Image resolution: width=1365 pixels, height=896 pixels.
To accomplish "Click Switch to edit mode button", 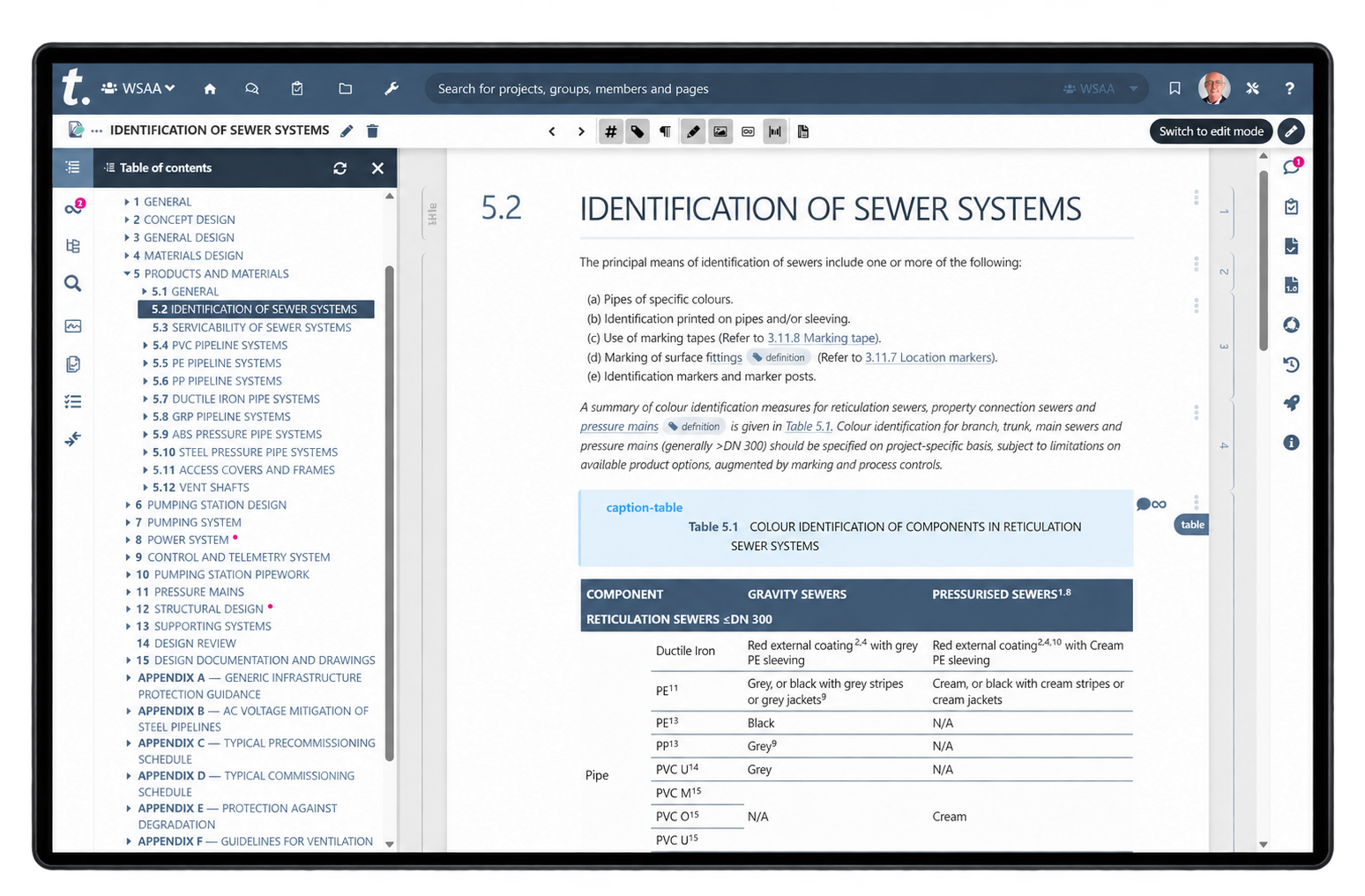I will (x=1211, y=131).
